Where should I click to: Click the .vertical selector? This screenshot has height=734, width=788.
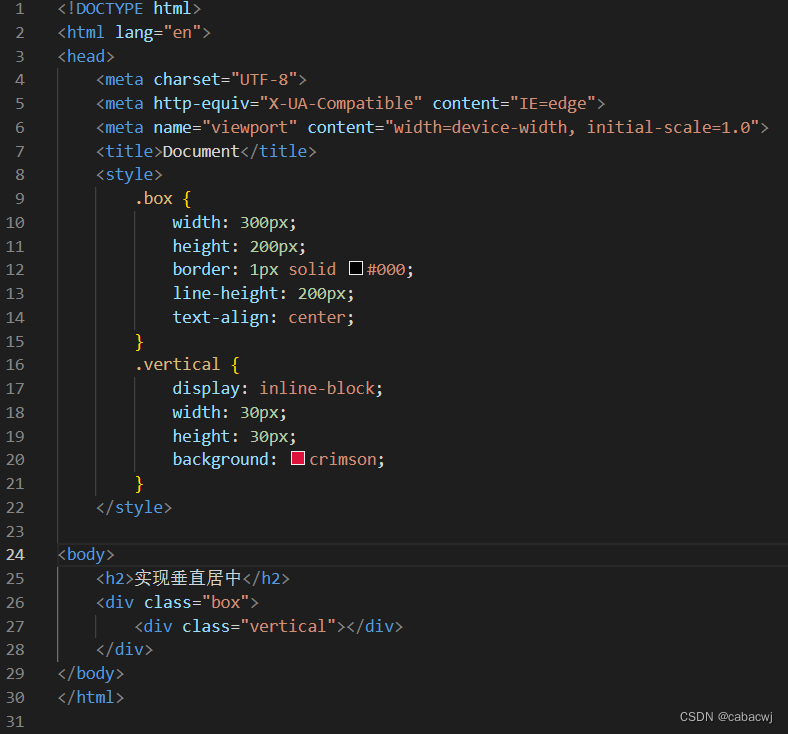[177, 365]
